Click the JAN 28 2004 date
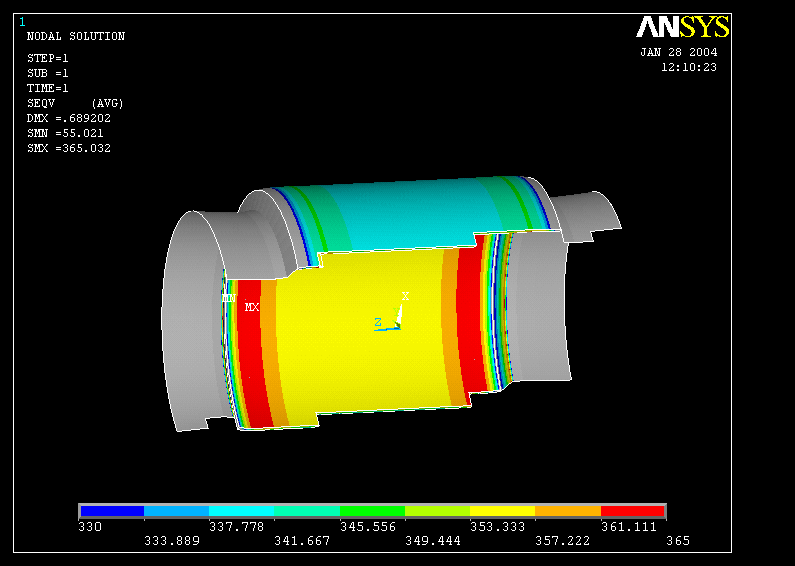Image resolution: width=795 pixels, height=566 pixels. click(679, 52)
